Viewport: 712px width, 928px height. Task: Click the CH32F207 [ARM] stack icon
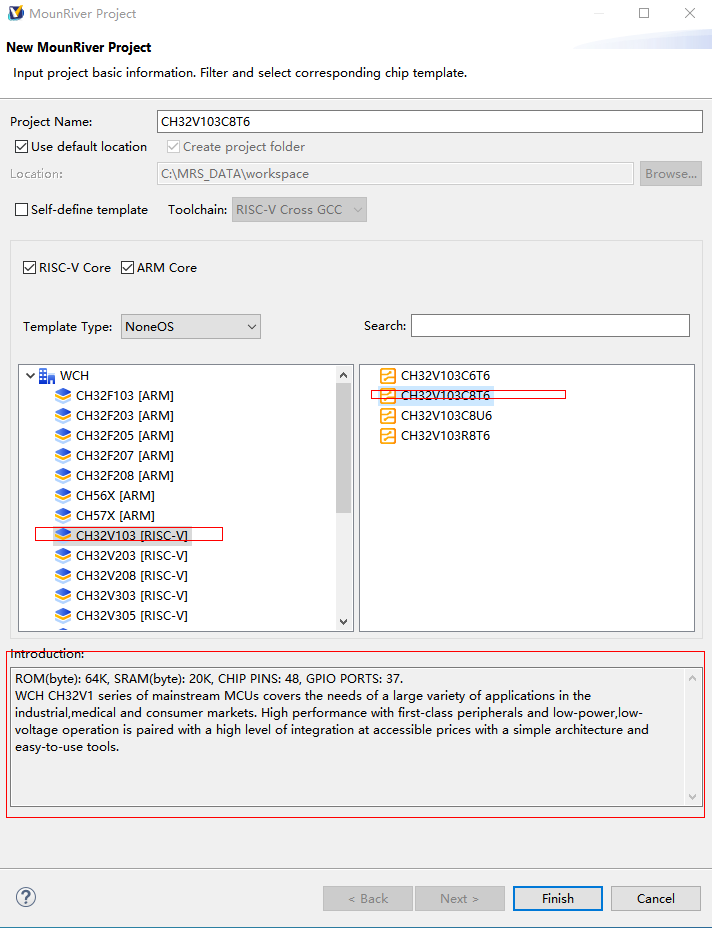click(x=63, y=456)
